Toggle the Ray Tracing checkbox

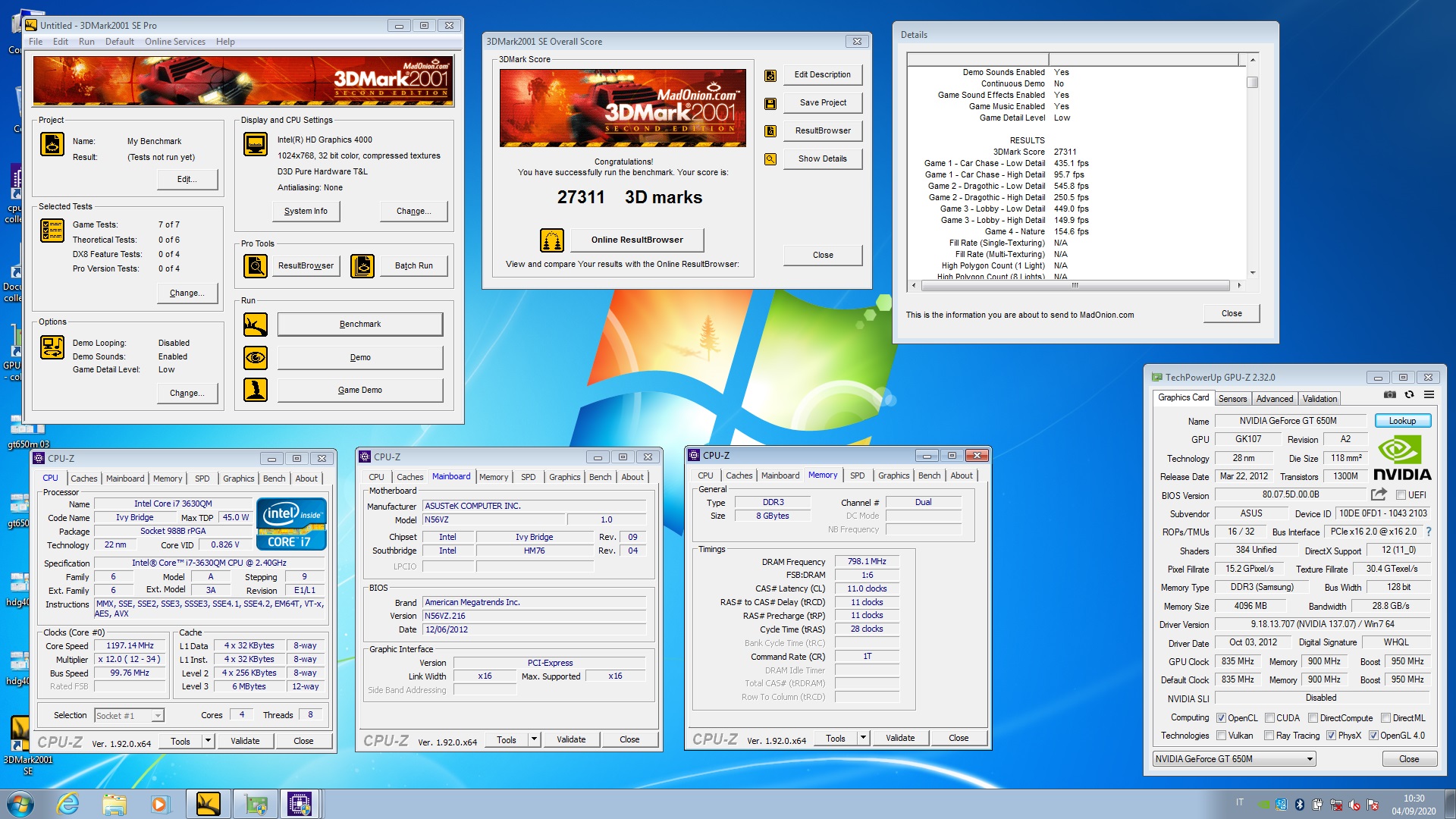point(1269,736)
